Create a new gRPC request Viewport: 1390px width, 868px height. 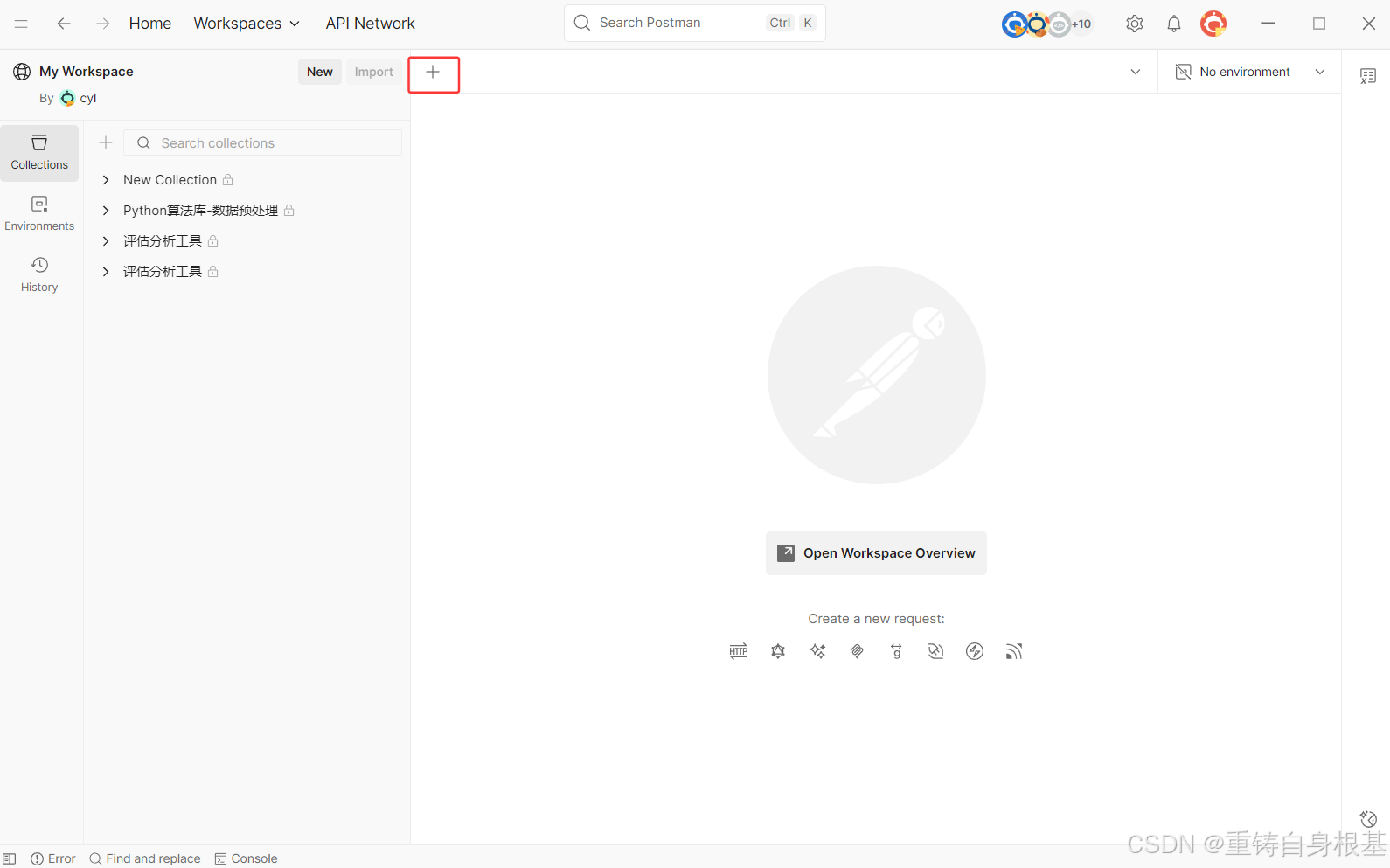click(x=896, y=651)
